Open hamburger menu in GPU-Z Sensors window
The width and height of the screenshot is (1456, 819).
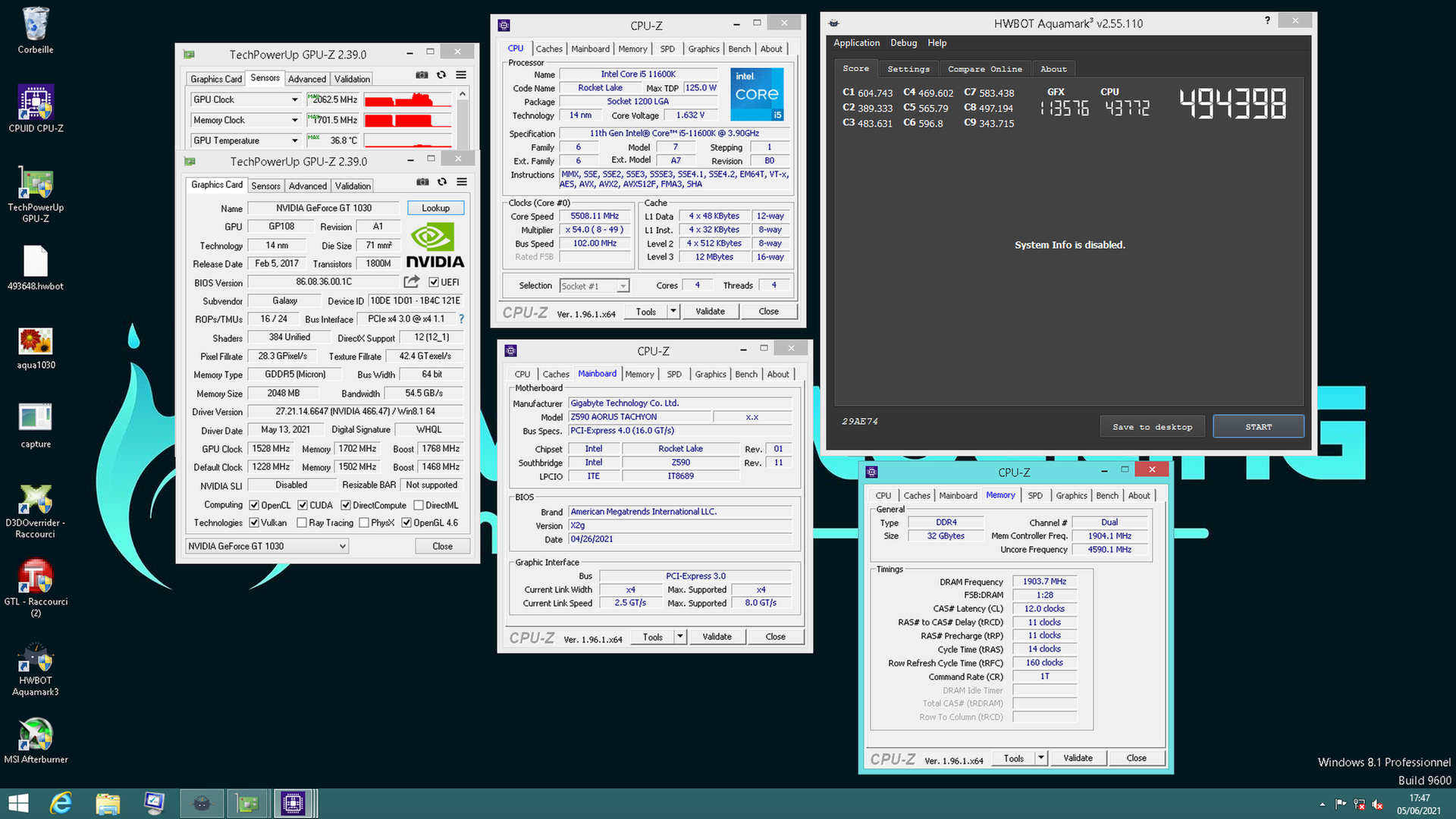tap(461, 75)
